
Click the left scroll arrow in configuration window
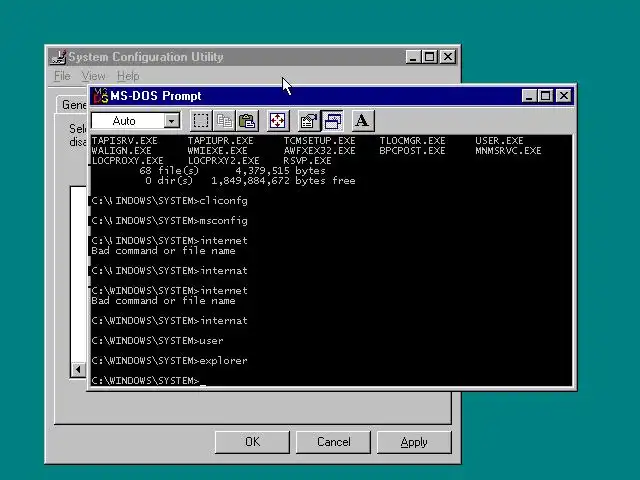(78, 370)
